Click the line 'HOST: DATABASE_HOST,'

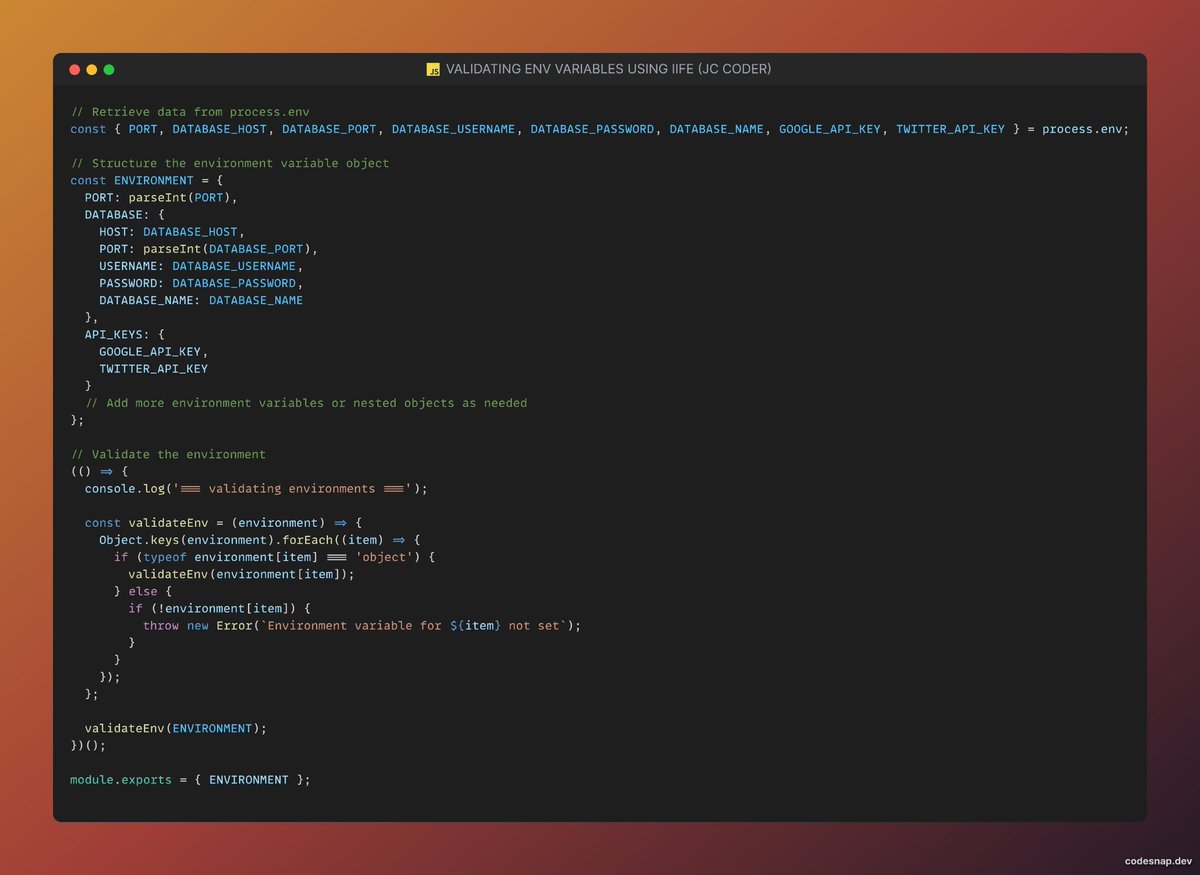point(172,232)
